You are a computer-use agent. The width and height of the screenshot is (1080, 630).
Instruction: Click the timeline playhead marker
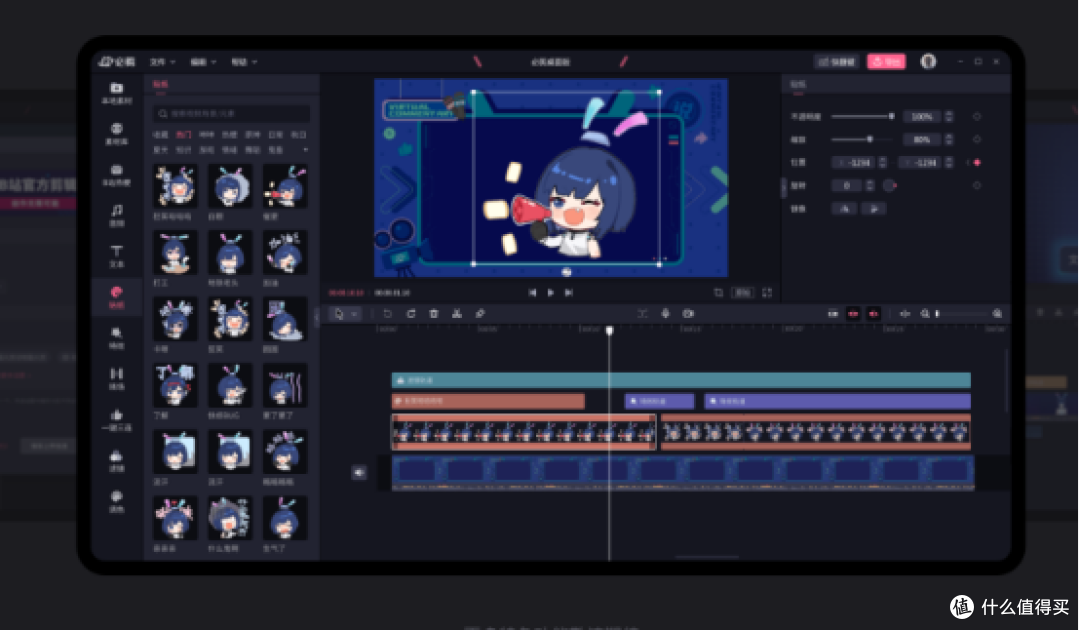610,330
